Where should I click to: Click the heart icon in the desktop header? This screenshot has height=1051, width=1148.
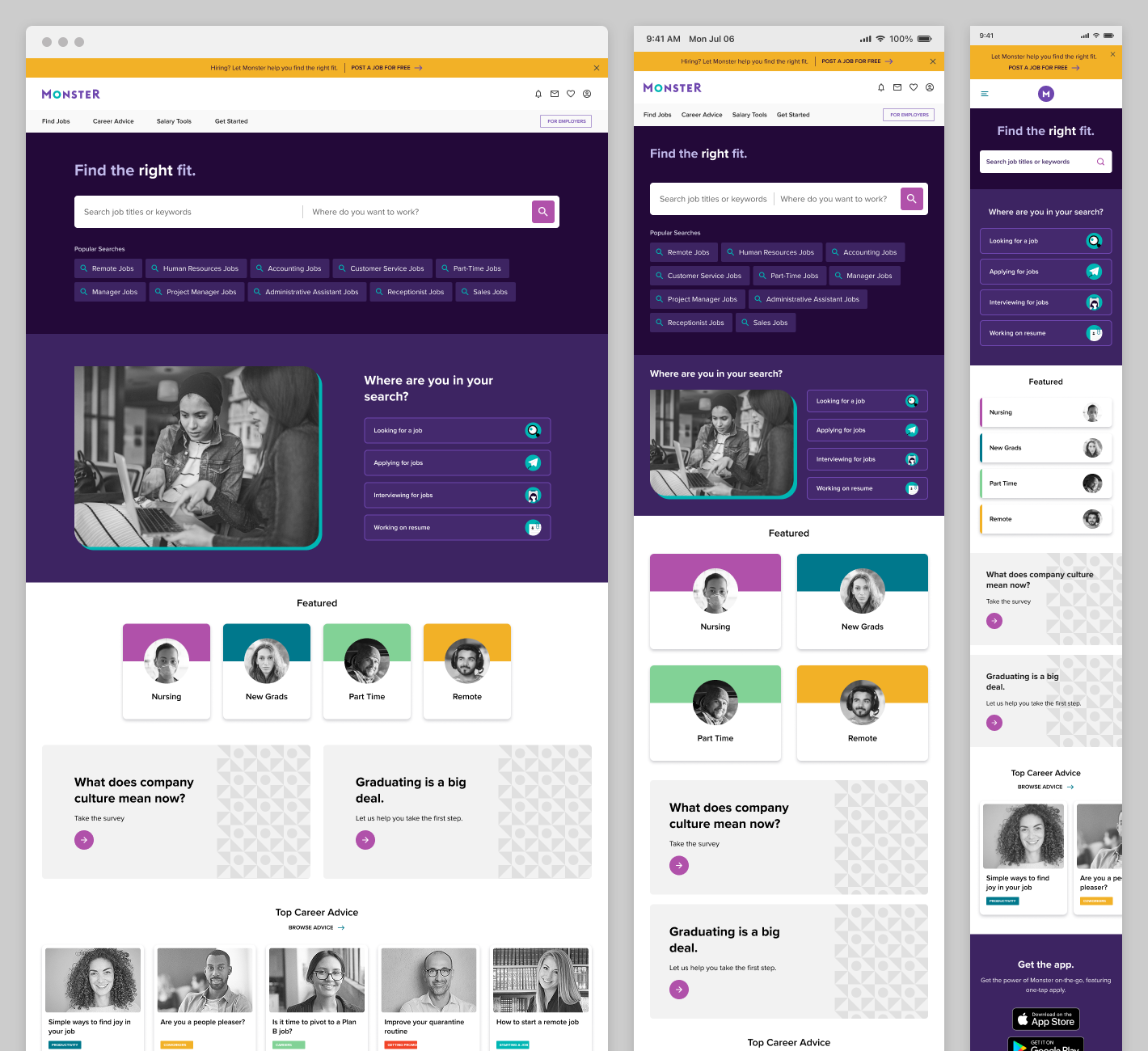point(571,94)
